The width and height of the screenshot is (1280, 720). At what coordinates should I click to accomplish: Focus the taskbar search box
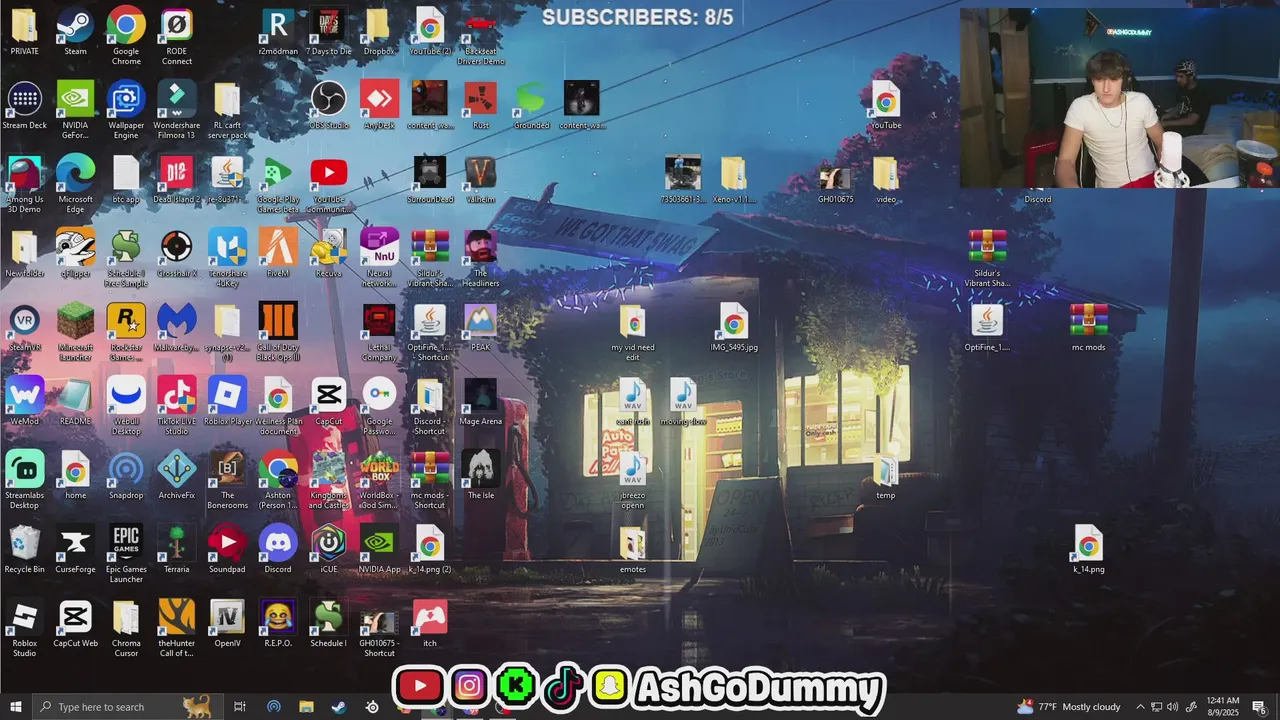128,707
